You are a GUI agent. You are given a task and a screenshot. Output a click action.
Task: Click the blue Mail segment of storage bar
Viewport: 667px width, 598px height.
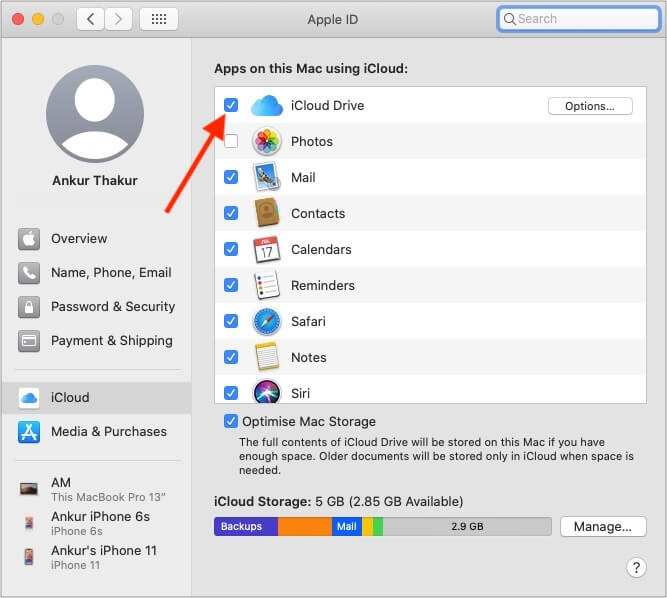coord(347,527)
